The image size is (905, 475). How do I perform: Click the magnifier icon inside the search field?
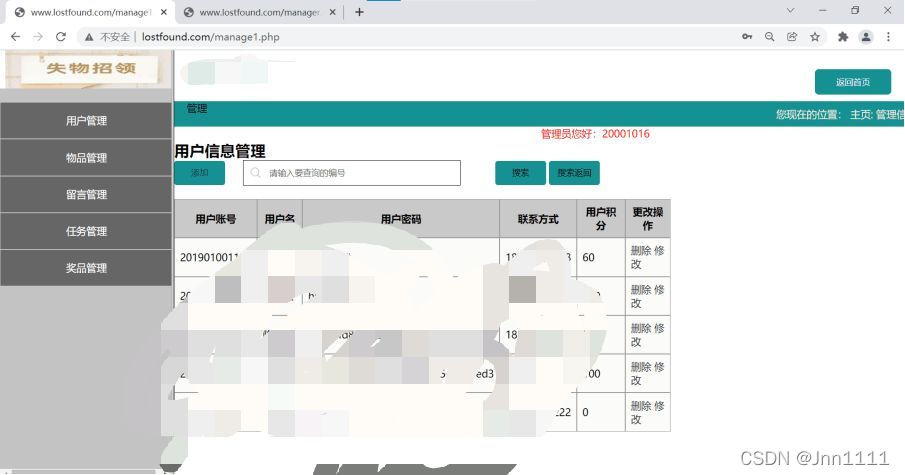[x=256, y=173]
